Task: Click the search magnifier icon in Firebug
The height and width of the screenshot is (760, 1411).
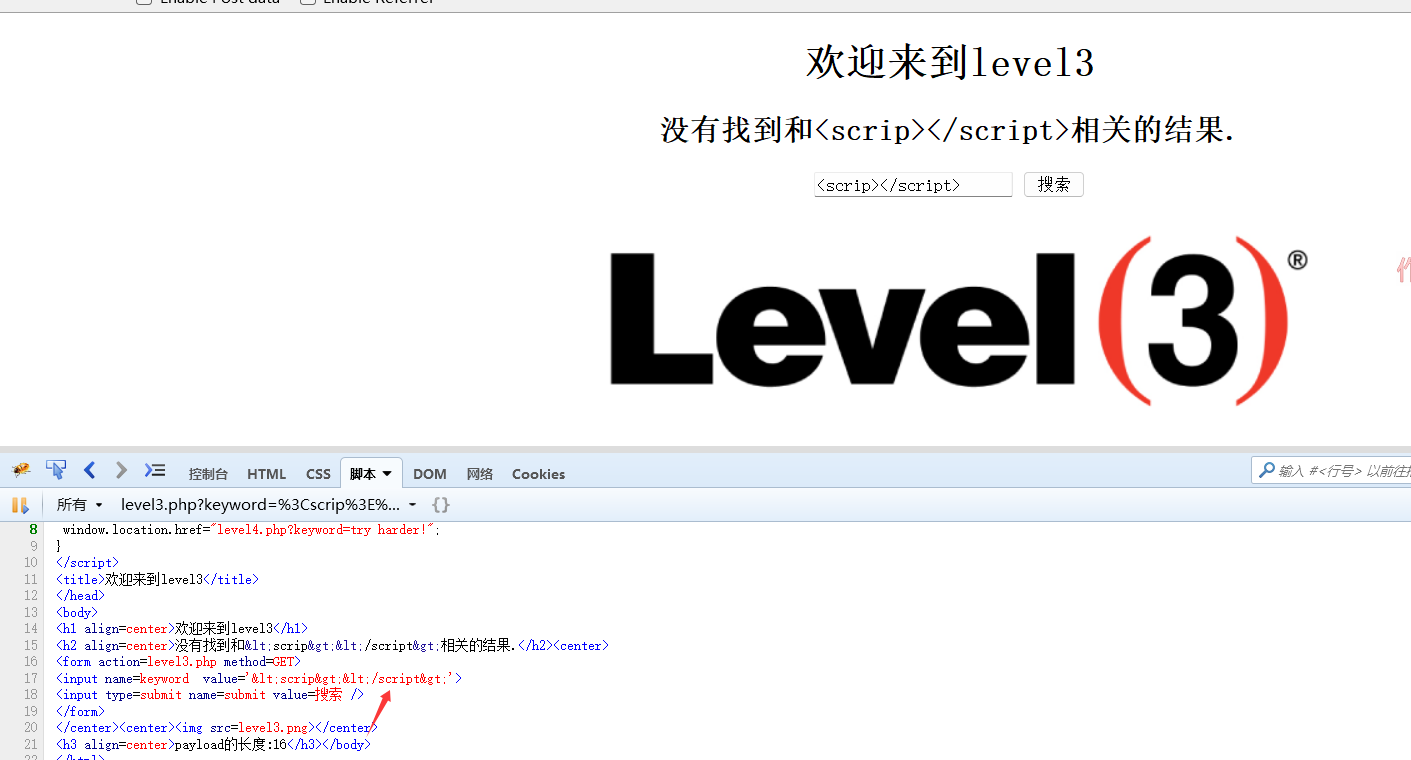Action: click(1267, 470)
